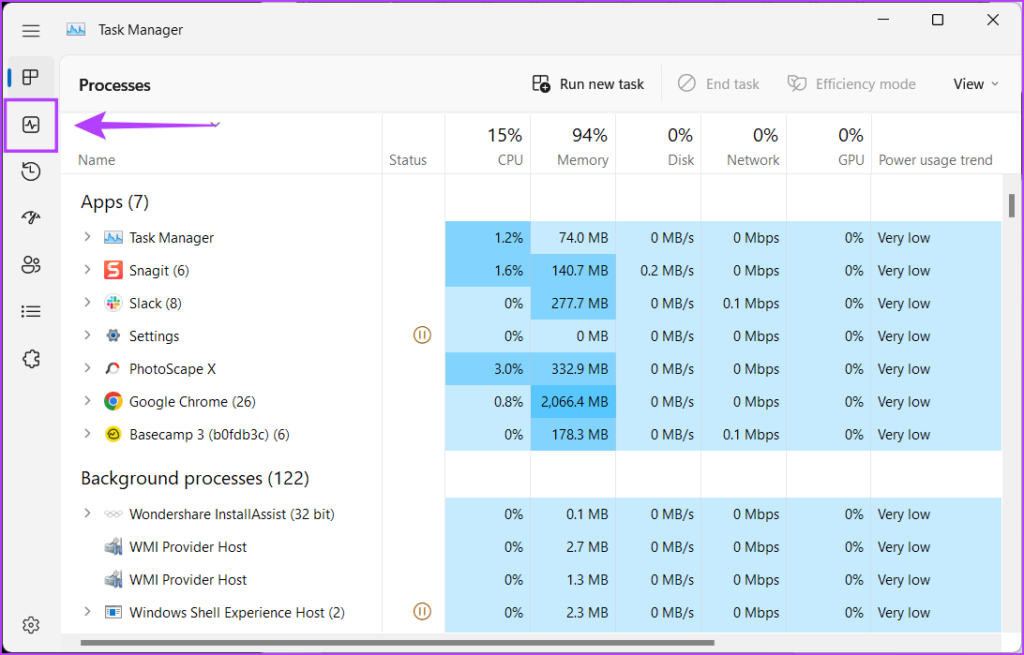Go to the Users sidebar icon

click(x=31, y=265)
